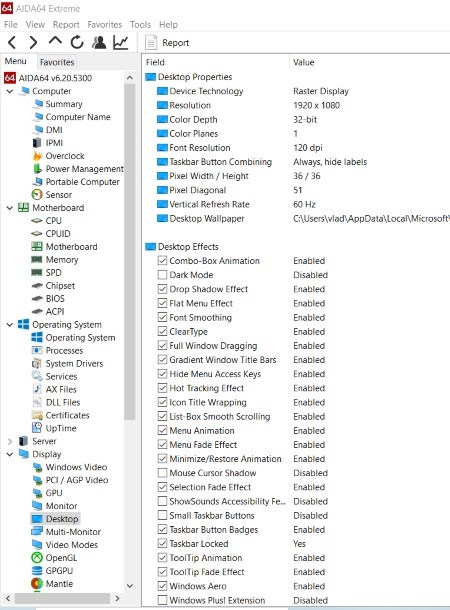
Task: Switch to the Favorites tab
Action: [57, 62]
